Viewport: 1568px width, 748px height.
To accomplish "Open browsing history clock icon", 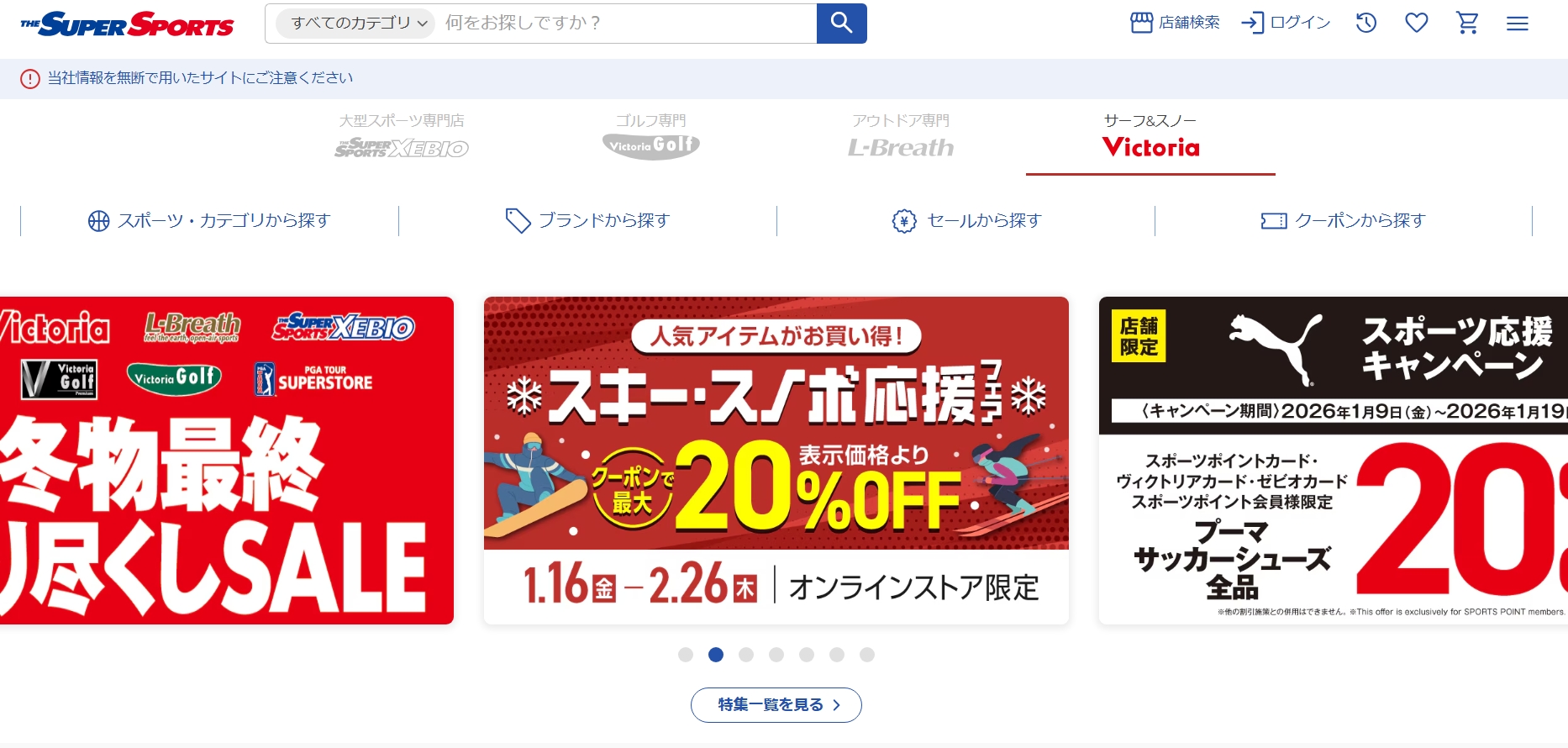I will click(x=1366, y=23).
